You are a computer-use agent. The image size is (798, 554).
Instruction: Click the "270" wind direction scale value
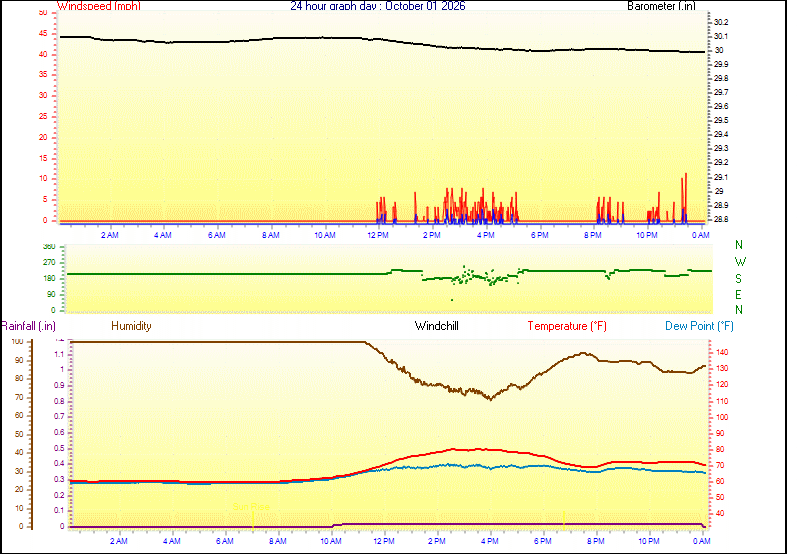[x=49, y=263]
